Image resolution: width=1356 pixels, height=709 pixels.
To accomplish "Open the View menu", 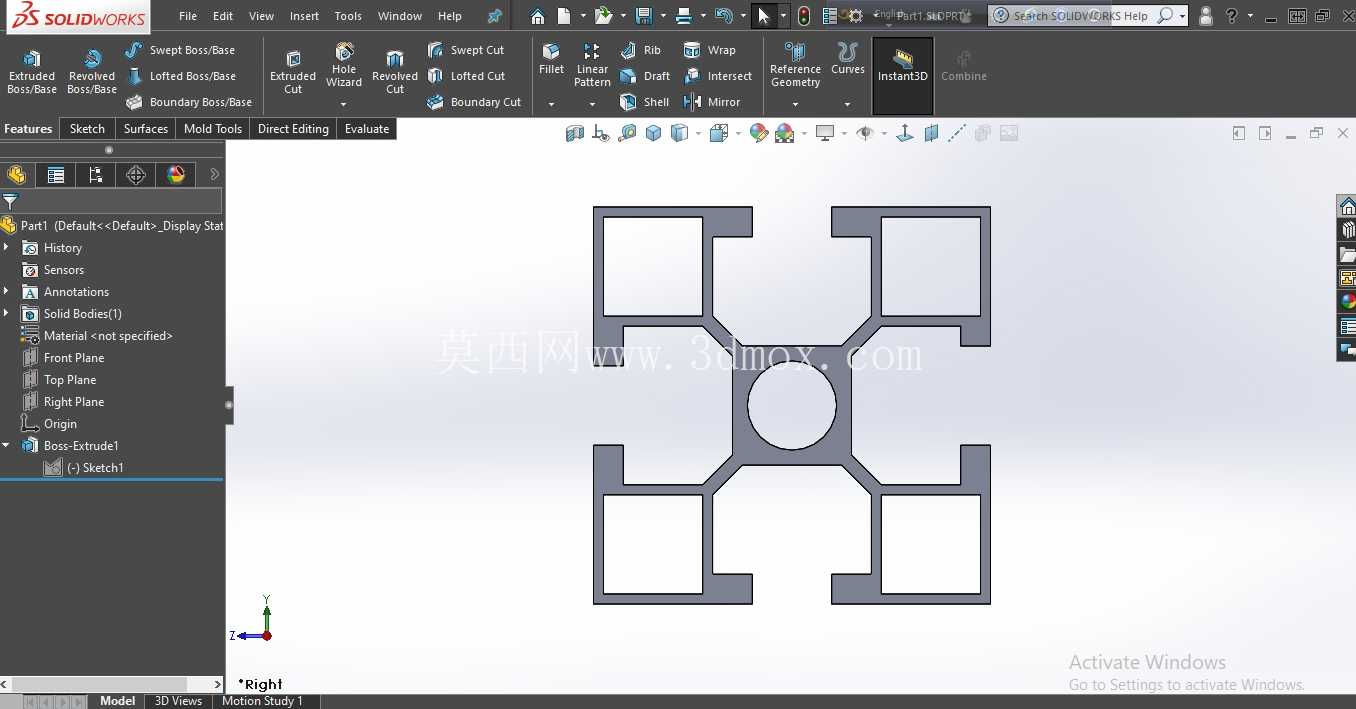I will pyautogui.click(x=261, y=16).
